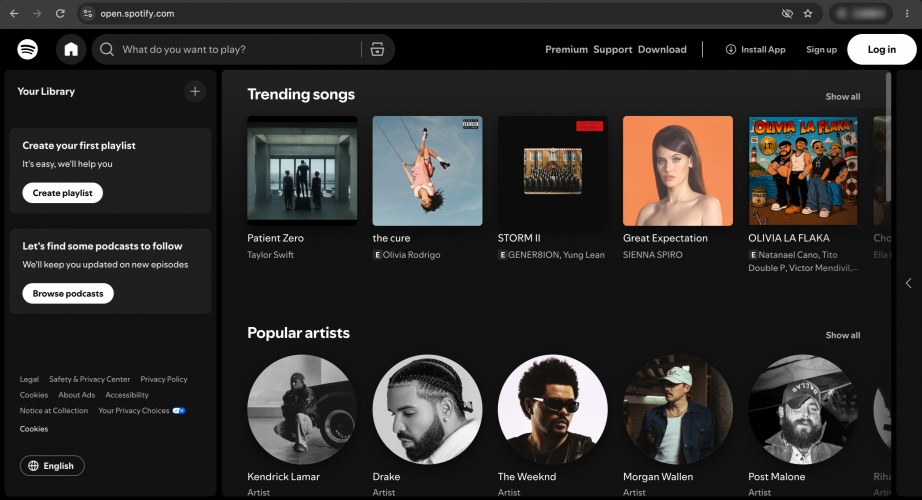Open Post Malone artist photo
Image resolution: width=922 pixels, height=500 pixels.
click(803, 409)
